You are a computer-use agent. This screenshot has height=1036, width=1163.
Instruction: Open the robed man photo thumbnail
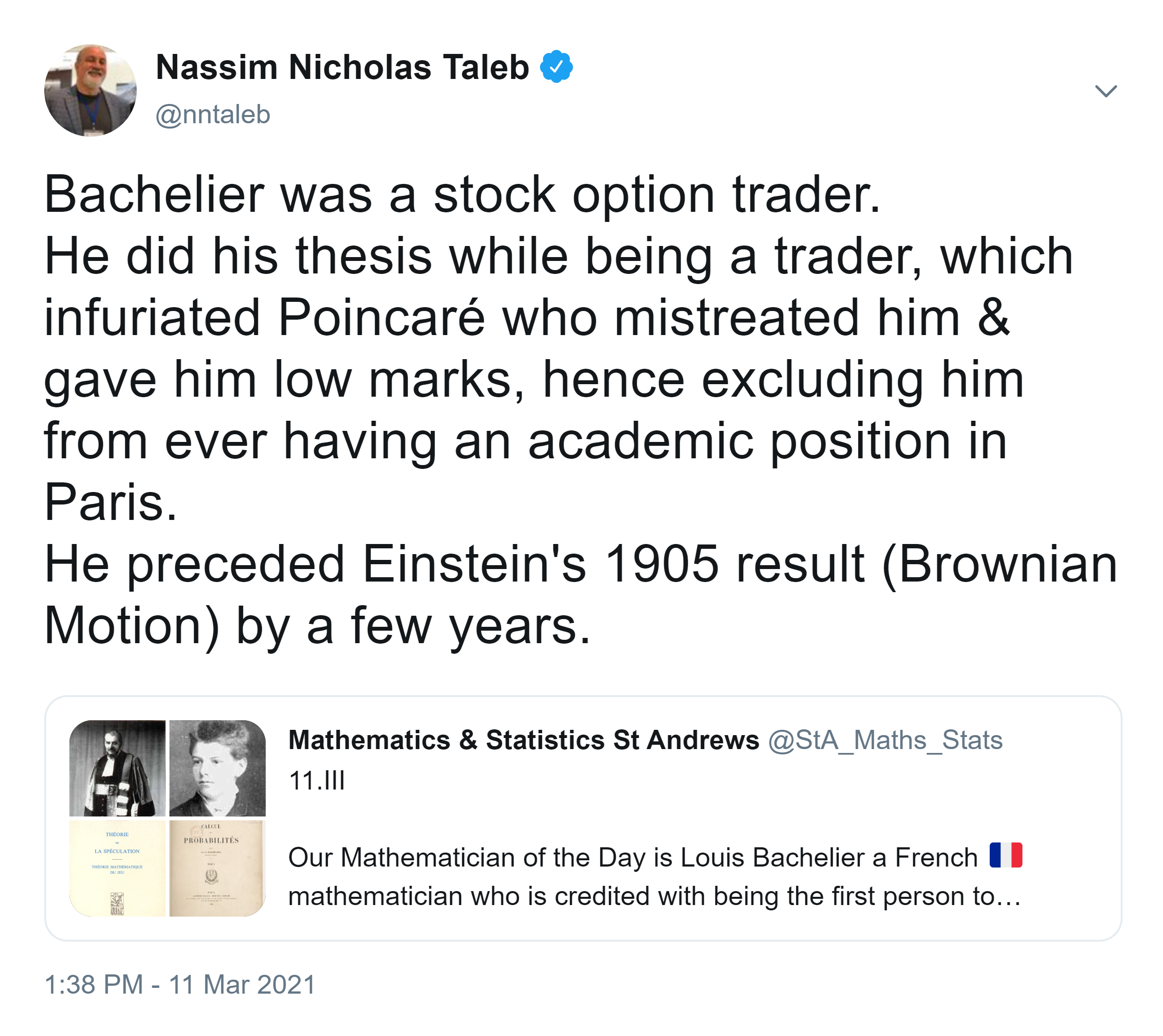(x=117, y=768)
